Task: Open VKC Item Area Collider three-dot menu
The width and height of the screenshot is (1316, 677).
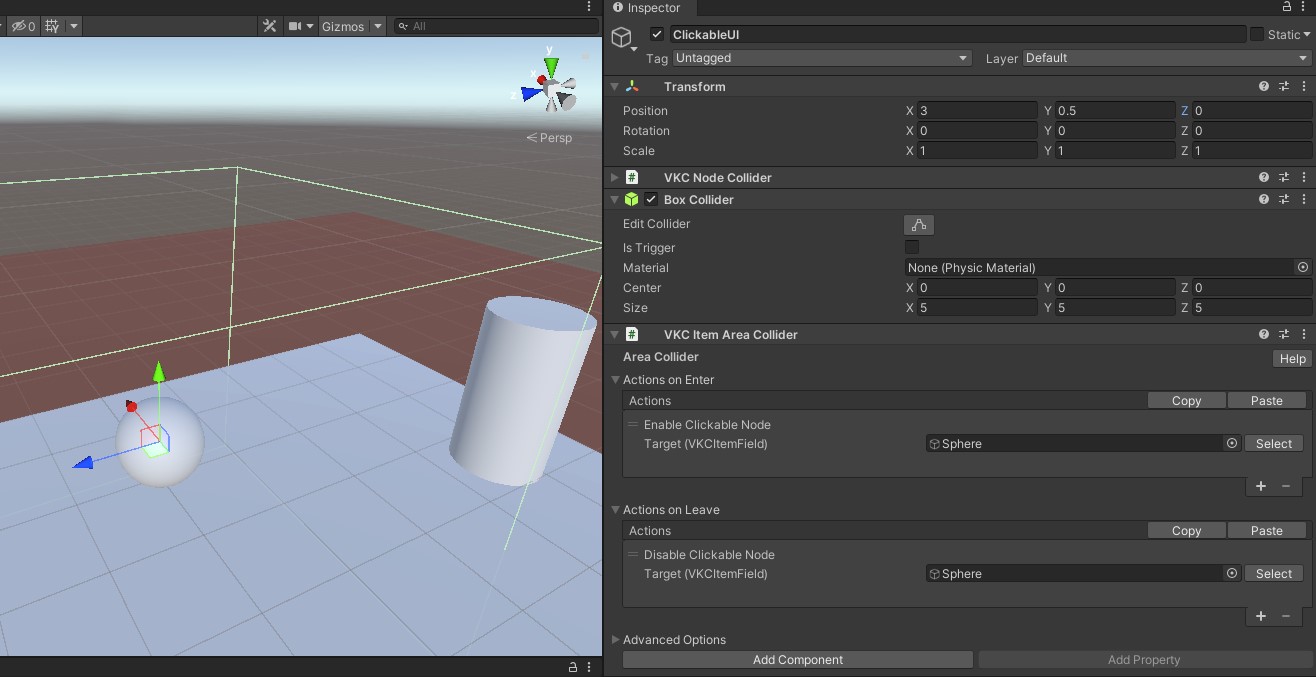Action: pos(1304,335)
